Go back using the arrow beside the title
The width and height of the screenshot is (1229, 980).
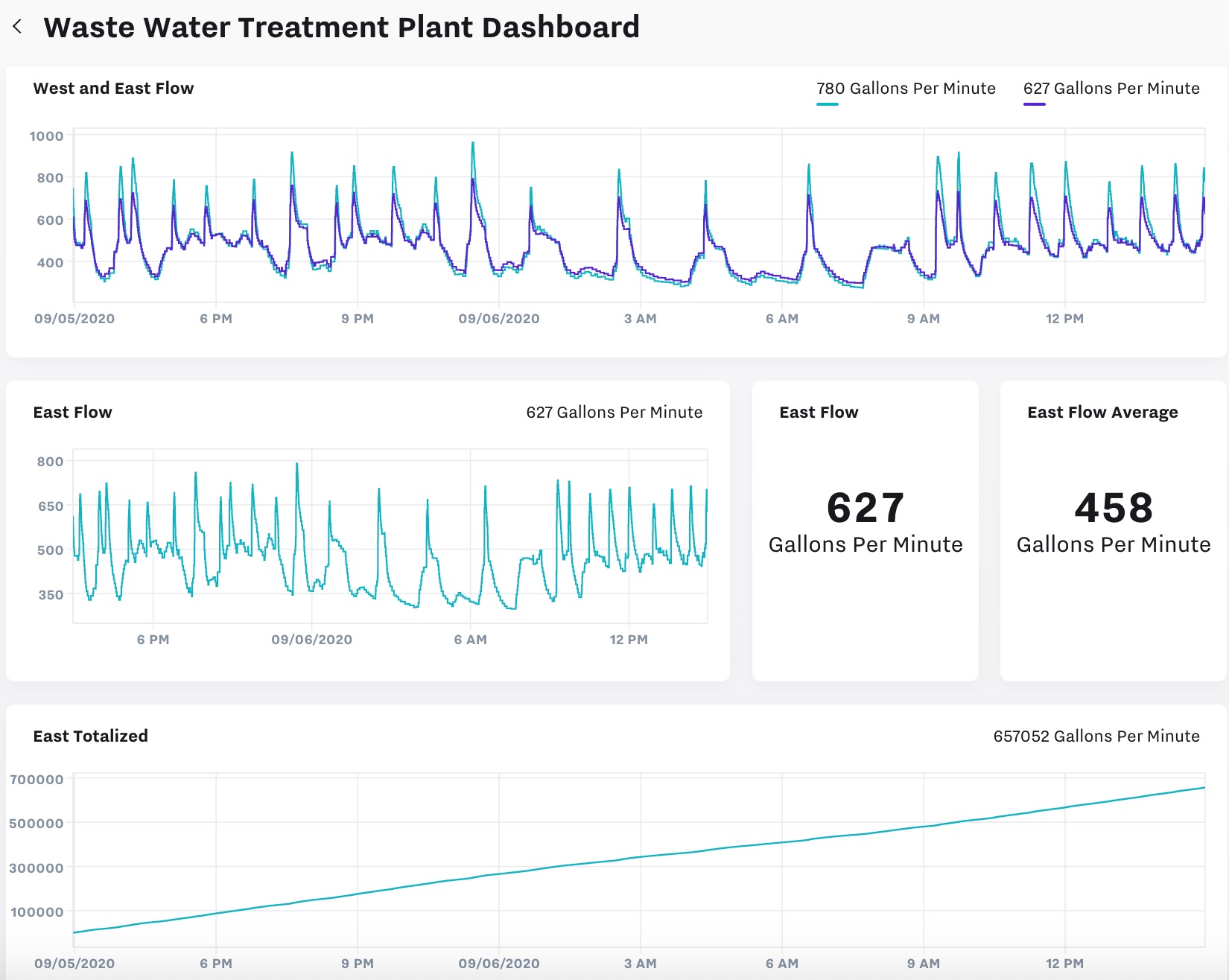[17, 27]
